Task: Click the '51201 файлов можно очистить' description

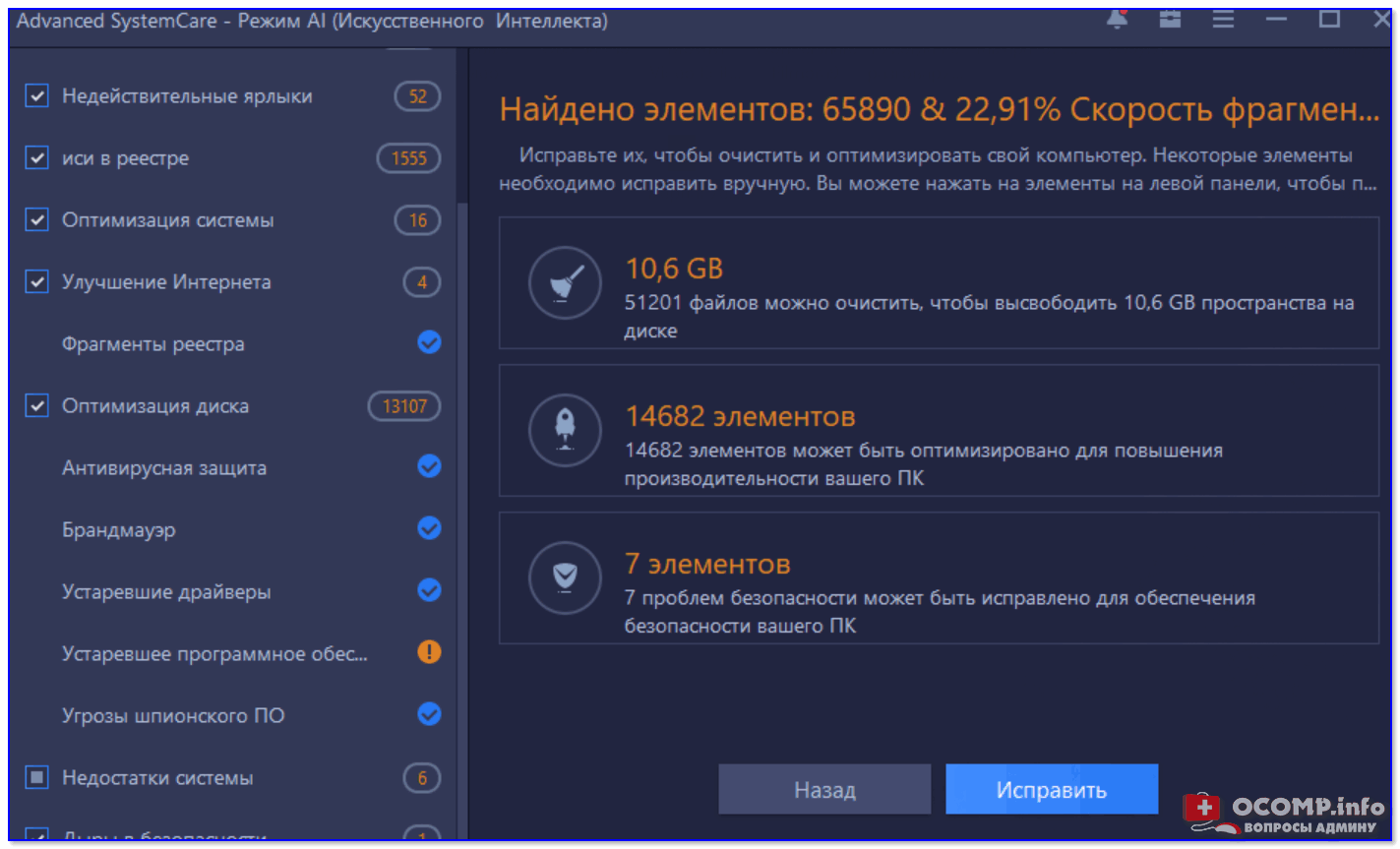Action: pyautogui.click(x=989, y=317)
